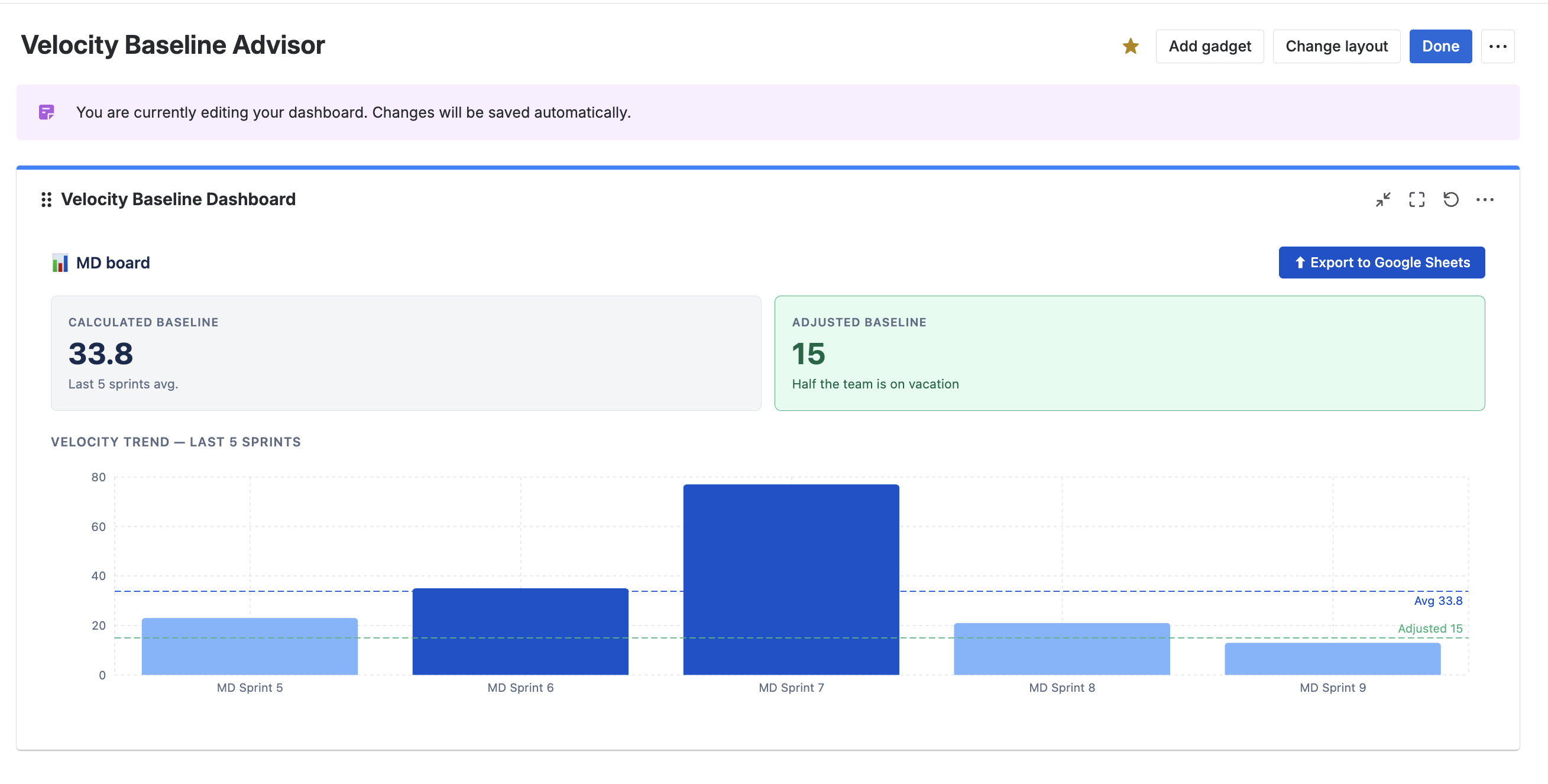The height and width of the screenshot is (784, 1548).
Task: Grab the gadget drag handle
Action: (46, 199)
